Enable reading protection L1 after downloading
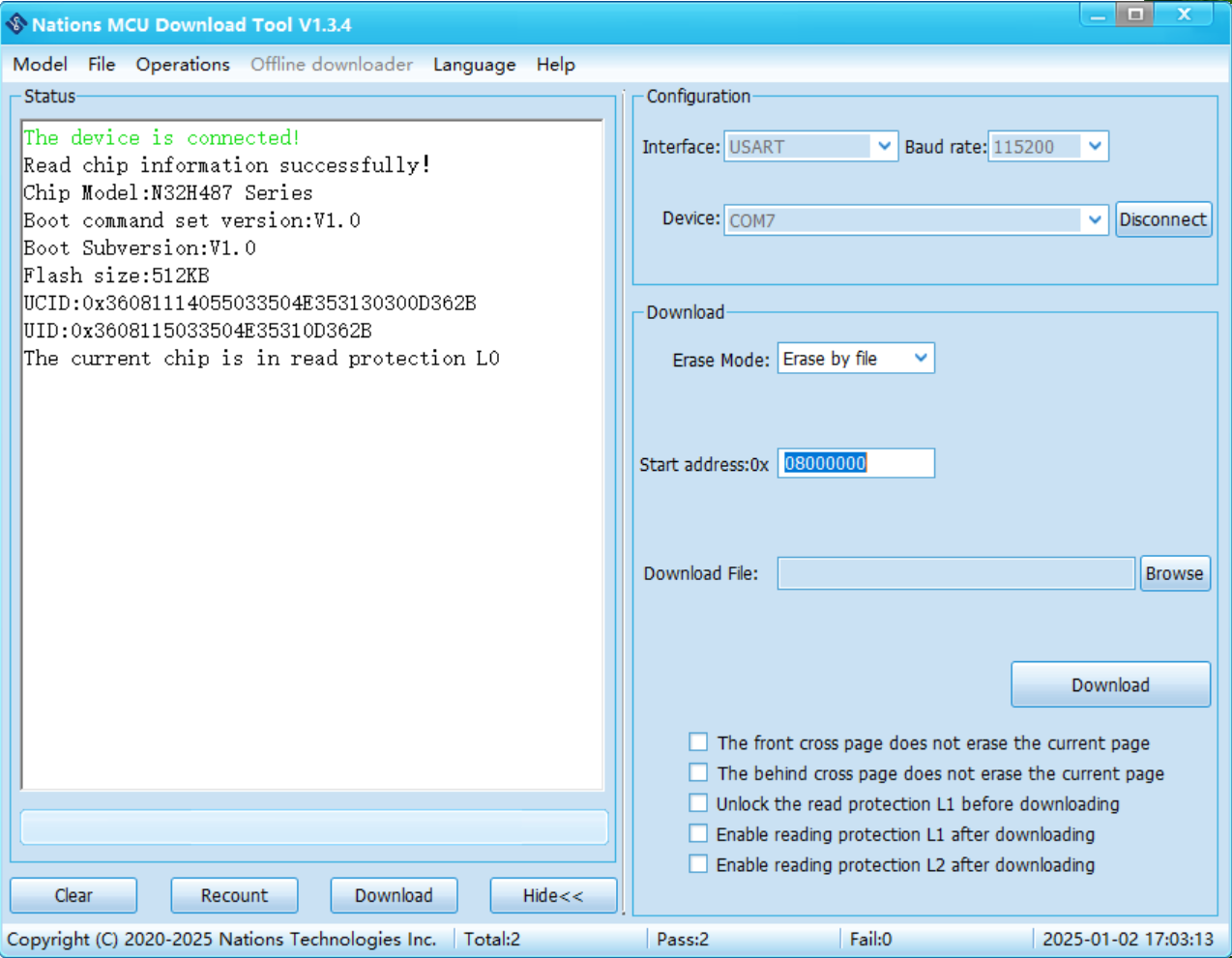The image size is (1232, 958). [x=698, y=833]
